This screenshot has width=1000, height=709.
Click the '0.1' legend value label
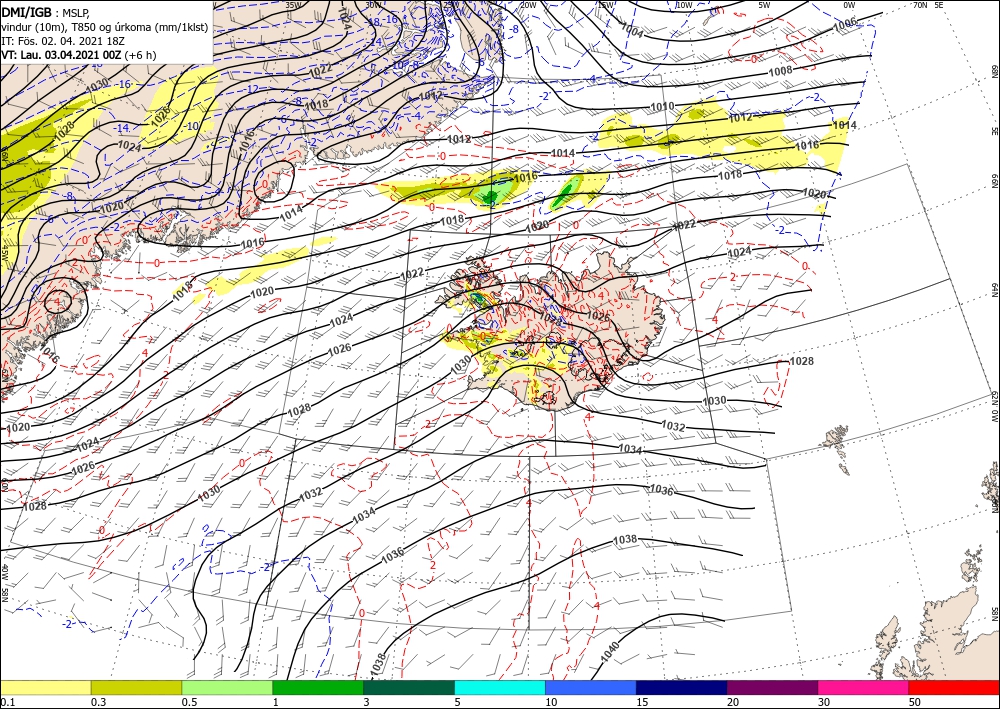pos(6,702)
